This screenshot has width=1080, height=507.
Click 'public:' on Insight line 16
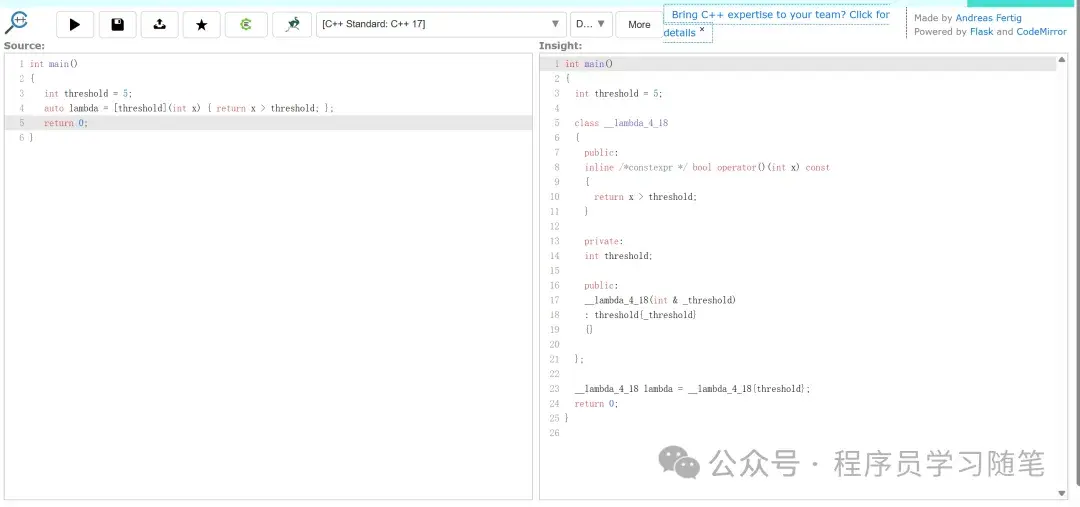[x=601, y=285]
